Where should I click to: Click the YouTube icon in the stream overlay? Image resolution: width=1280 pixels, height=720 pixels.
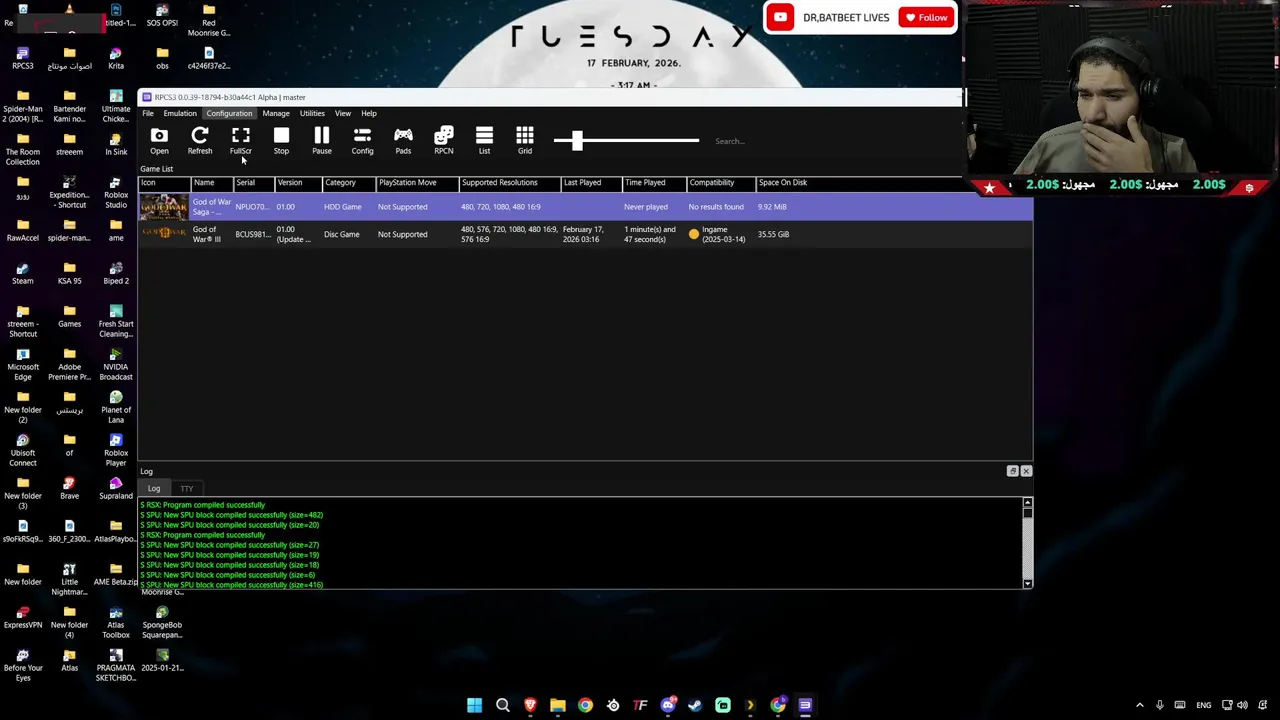click(780, 17)
